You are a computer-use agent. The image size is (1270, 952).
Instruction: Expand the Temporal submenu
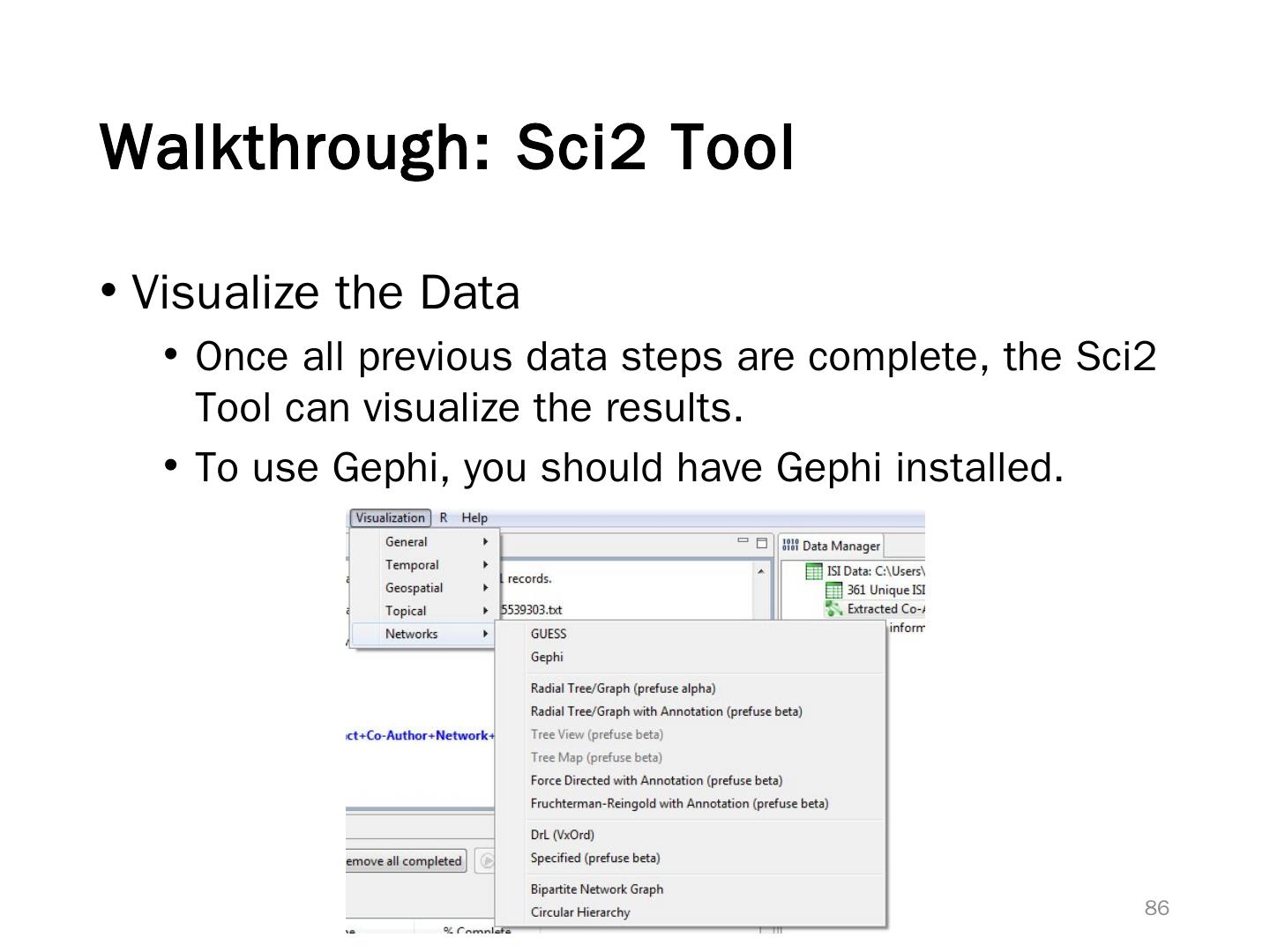tap(426, 565)
